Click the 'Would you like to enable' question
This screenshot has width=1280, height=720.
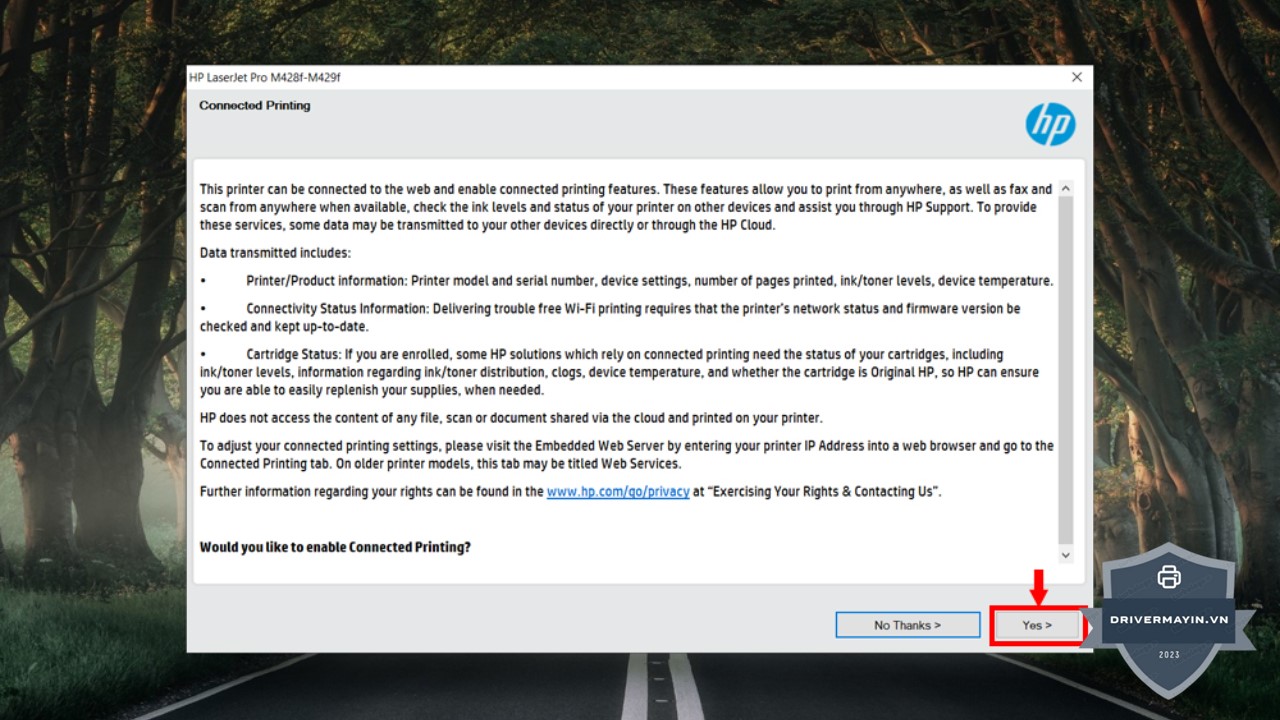coord(335,547)
